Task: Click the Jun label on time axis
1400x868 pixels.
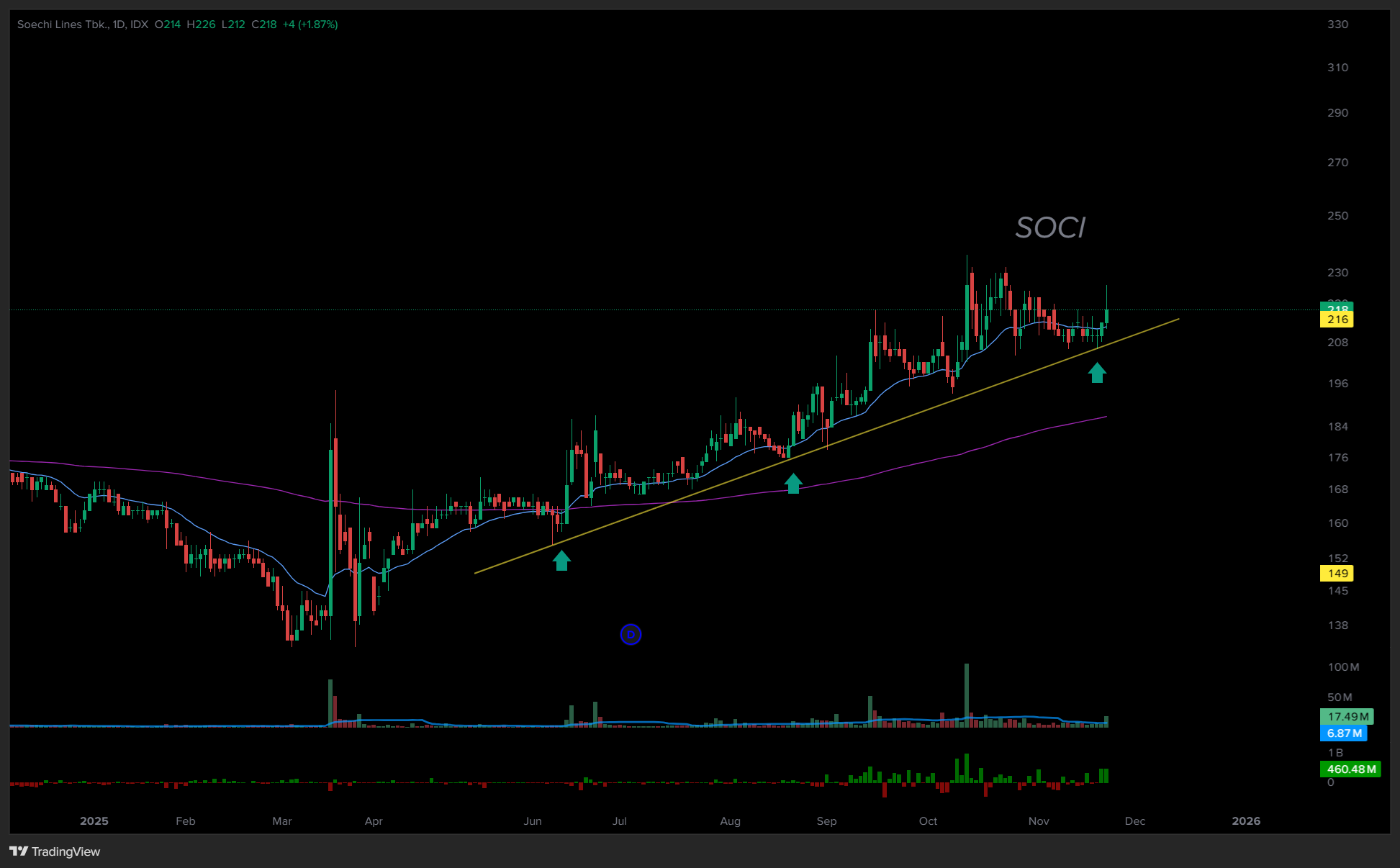Action: [x=533, y=821]
